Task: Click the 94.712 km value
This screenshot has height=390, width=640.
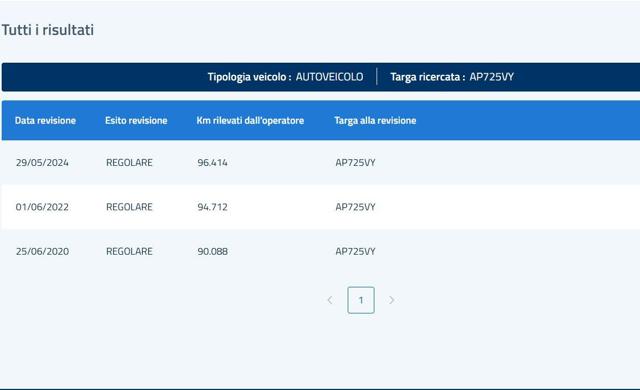Action: tap(213, 207)
